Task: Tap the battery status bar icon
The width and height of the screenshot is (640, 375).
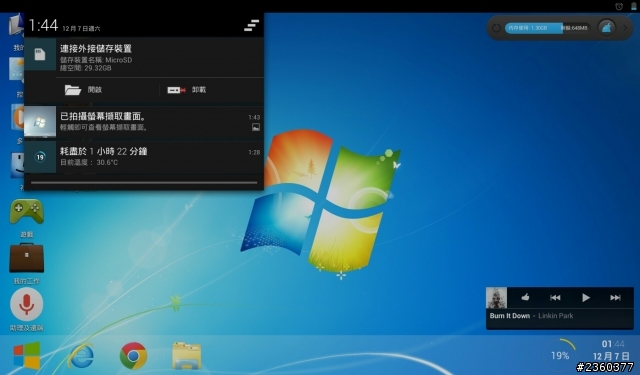Action: pyautogui.click(x=634, y=6)
